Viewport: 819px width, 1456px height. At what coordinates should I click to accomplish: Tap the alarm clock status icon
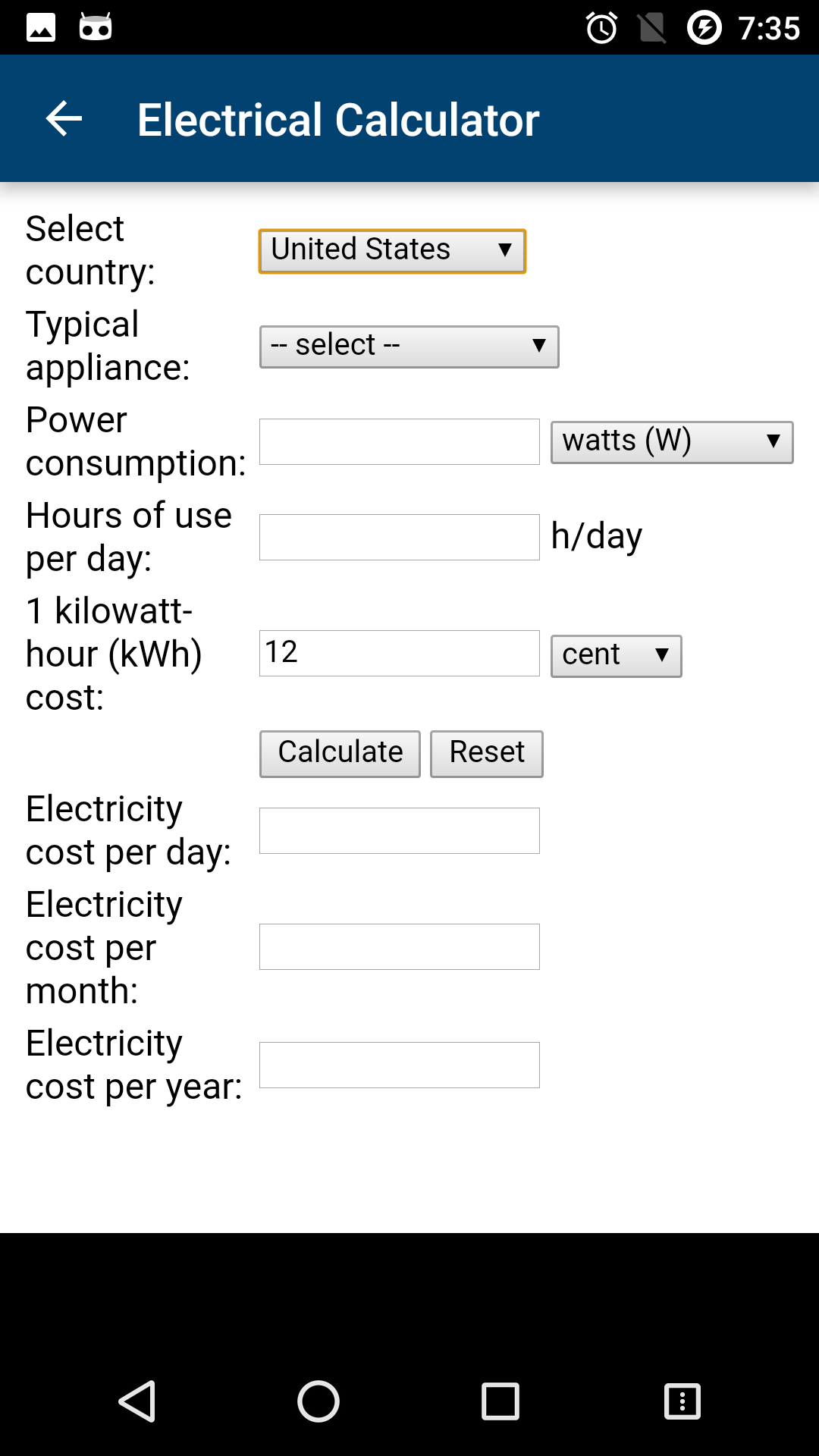pyautogui.click(x=601, y=28)
